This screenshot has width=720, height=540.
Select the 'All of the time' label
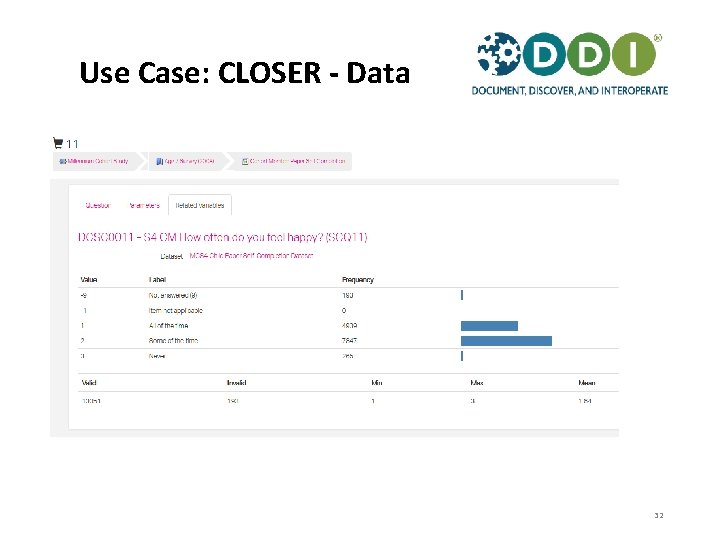[168, 326]
